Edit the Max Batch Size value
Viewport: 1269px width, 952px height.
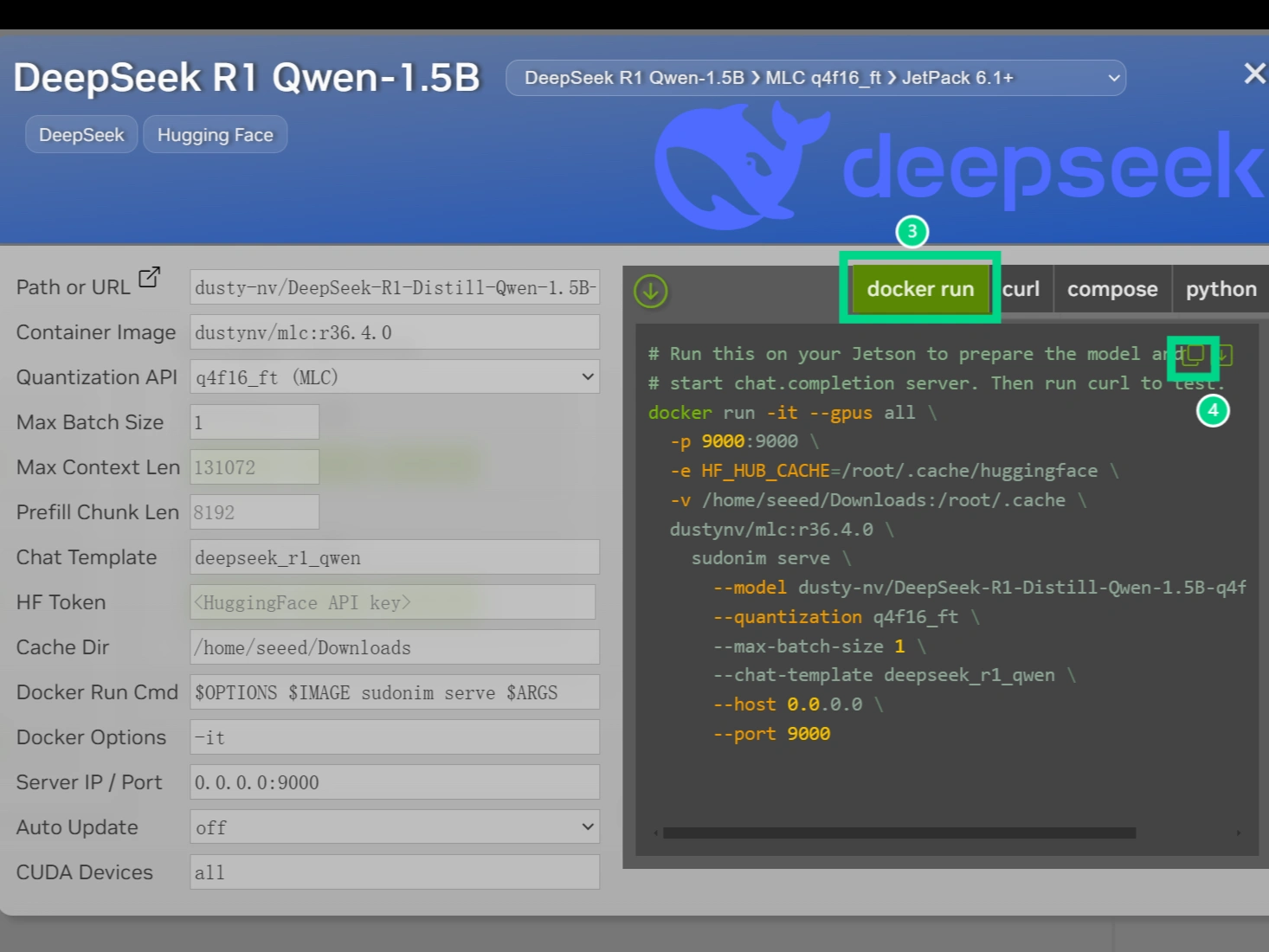coord(254,421)
